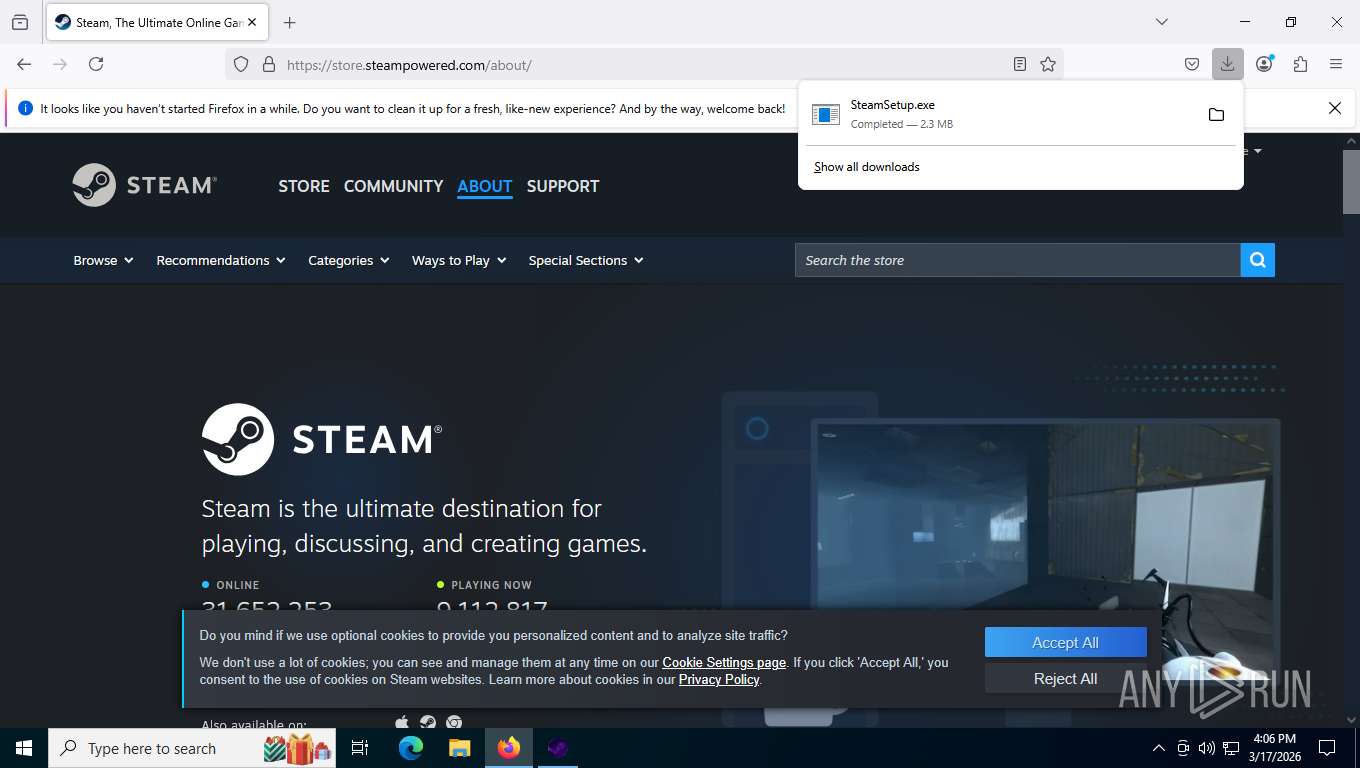
Task: Open Firefox application menu
Action: coord(1336,64)
